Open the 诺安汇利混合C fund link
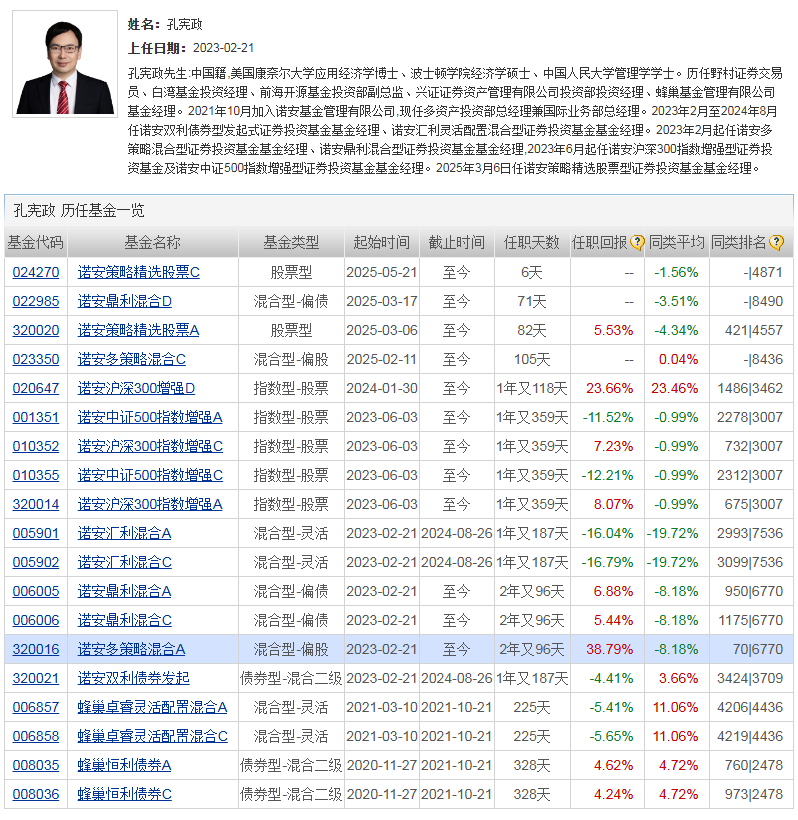798x820 pixels. click(x=124, y=563)
